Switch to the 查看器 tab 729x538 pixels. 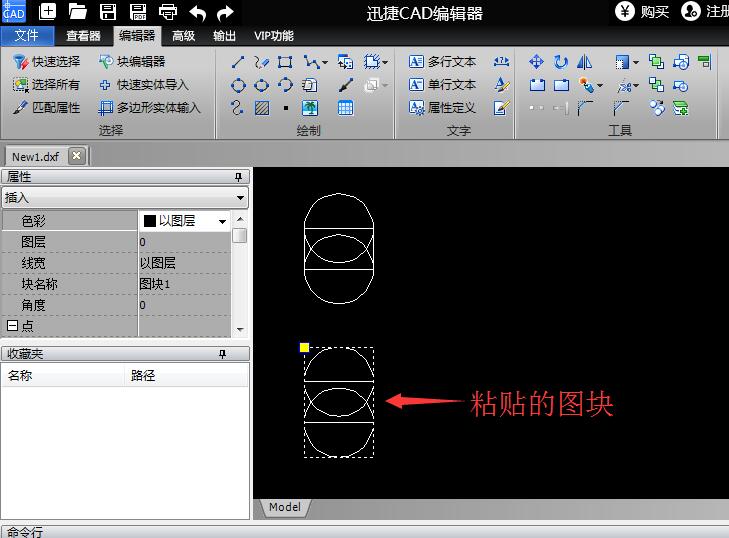coord(83,36)
